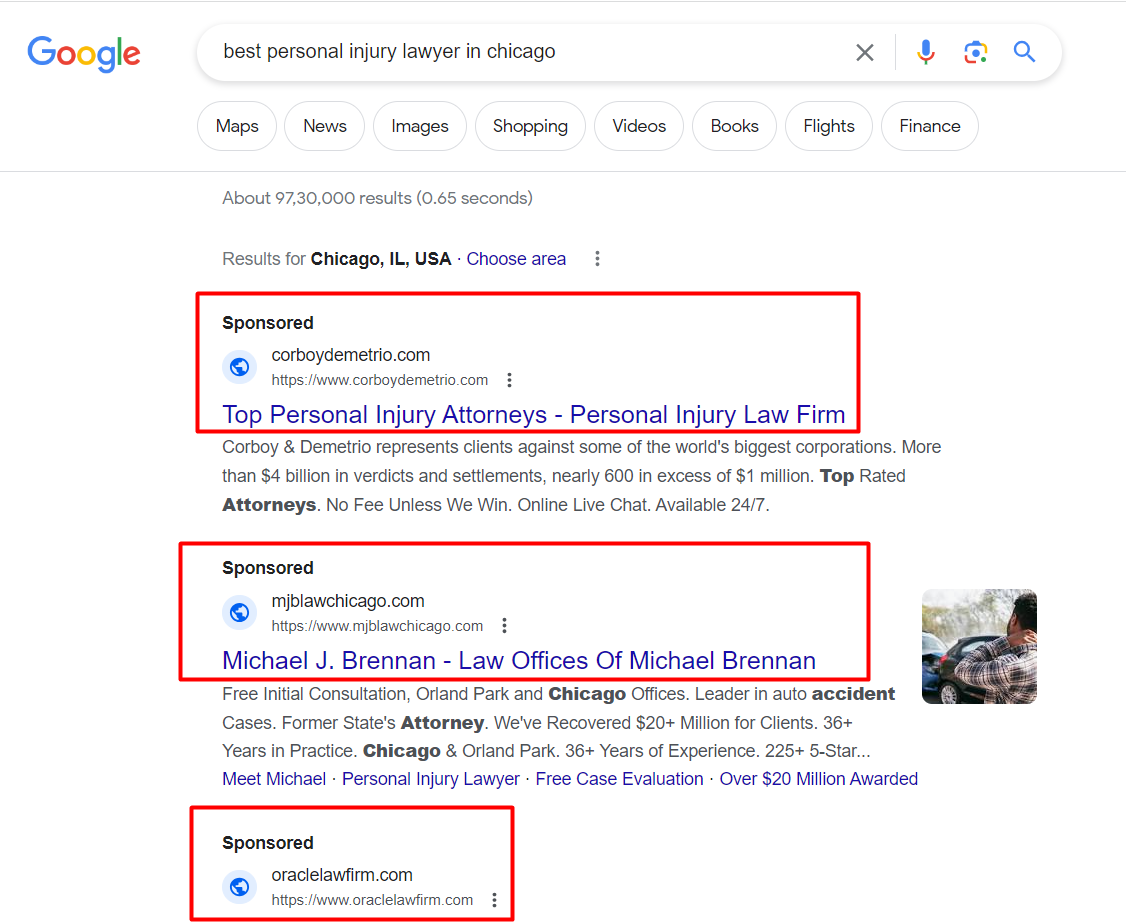
Task: Open three-dot menu beside oraclelawfirm.com URL
Action: click(494, 900)
